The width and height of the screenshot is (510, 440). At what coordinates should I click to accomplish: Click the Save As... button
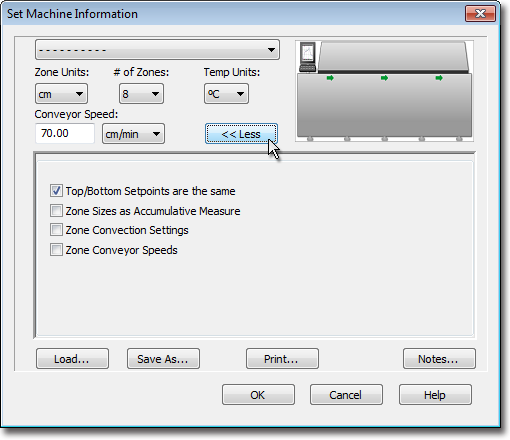pos(163,359)
